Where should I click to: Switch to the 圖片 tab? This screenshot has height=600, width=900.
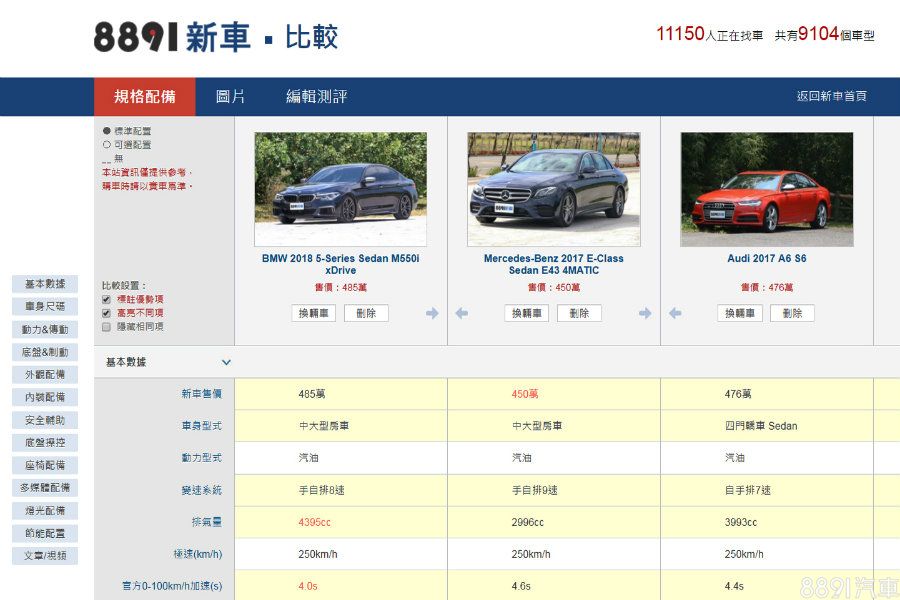pyautogui.click(x=230, y=96)
